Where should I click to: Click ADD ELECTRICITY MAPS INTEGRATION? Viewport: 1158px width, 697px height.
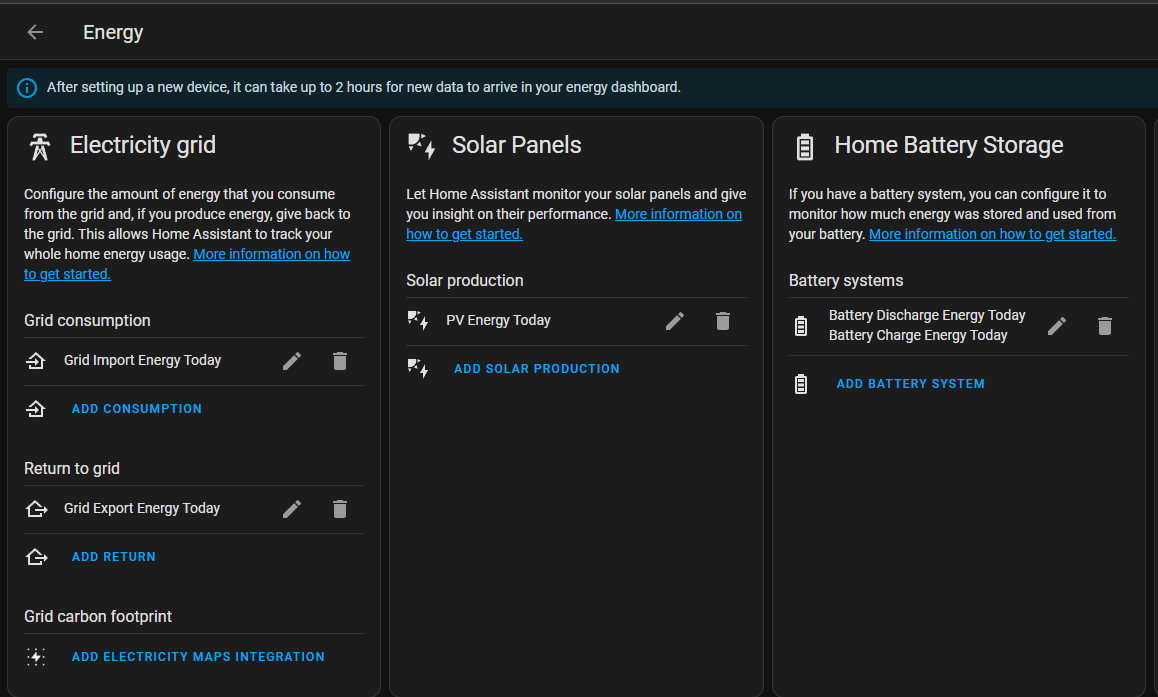pyautogui.click(x=197, y=656)
